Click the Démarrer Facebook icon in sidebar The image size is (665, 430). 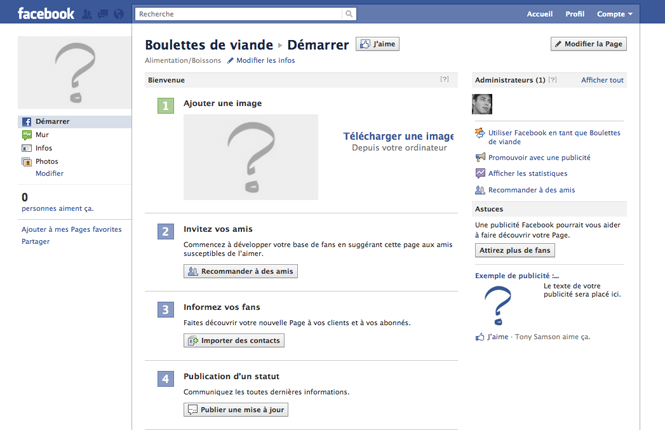tap(26, 122)
